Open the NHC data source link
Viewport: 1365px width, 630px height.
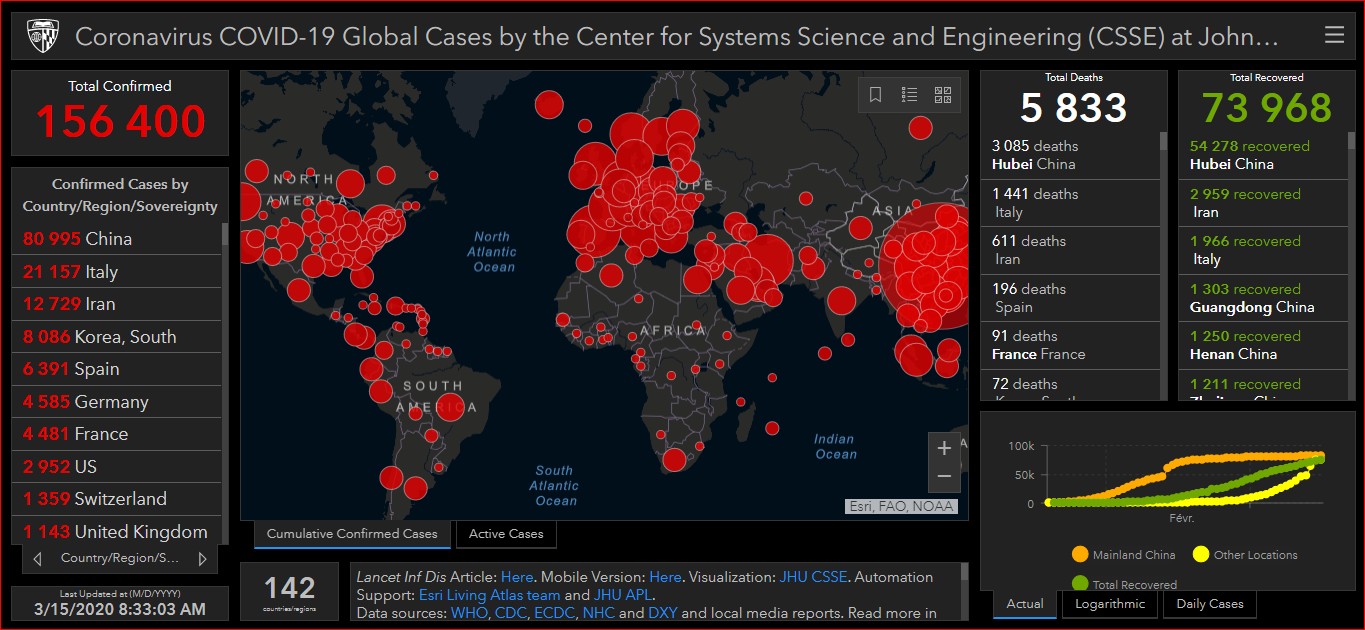(x=599, y=613)
